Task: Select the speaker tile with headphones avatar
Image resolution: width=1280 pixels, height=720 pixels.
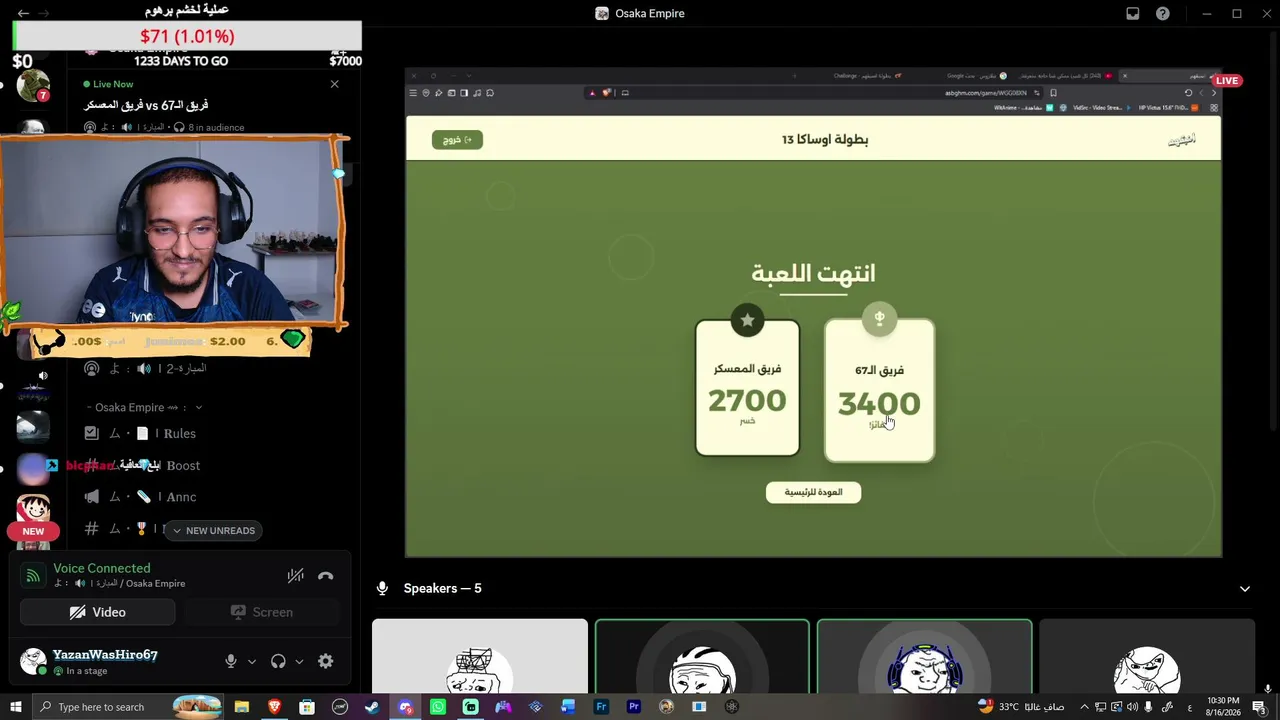Action: [924, 656]
